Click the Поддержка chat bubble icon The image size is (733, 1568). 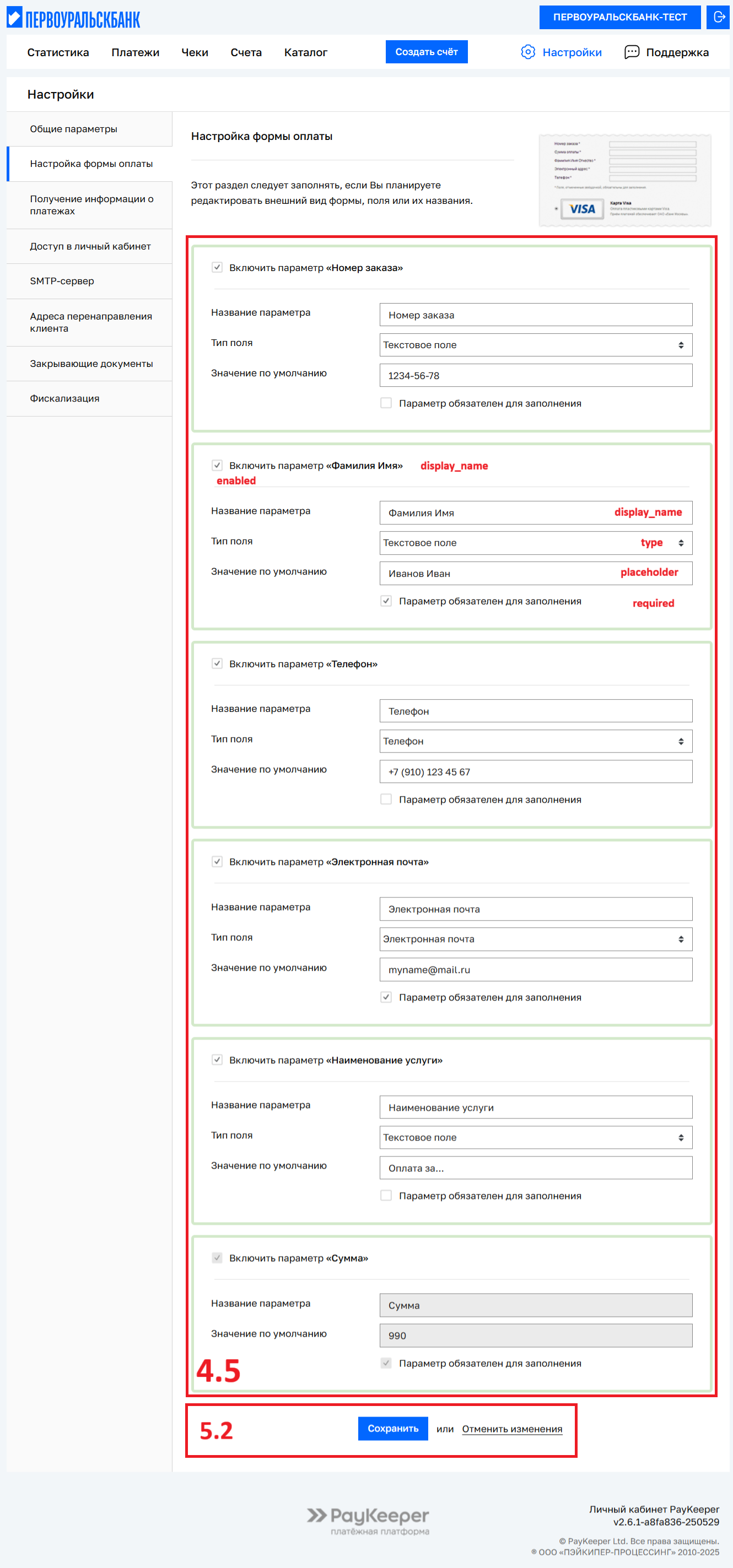pyautogui.click(x=632, y=52)
